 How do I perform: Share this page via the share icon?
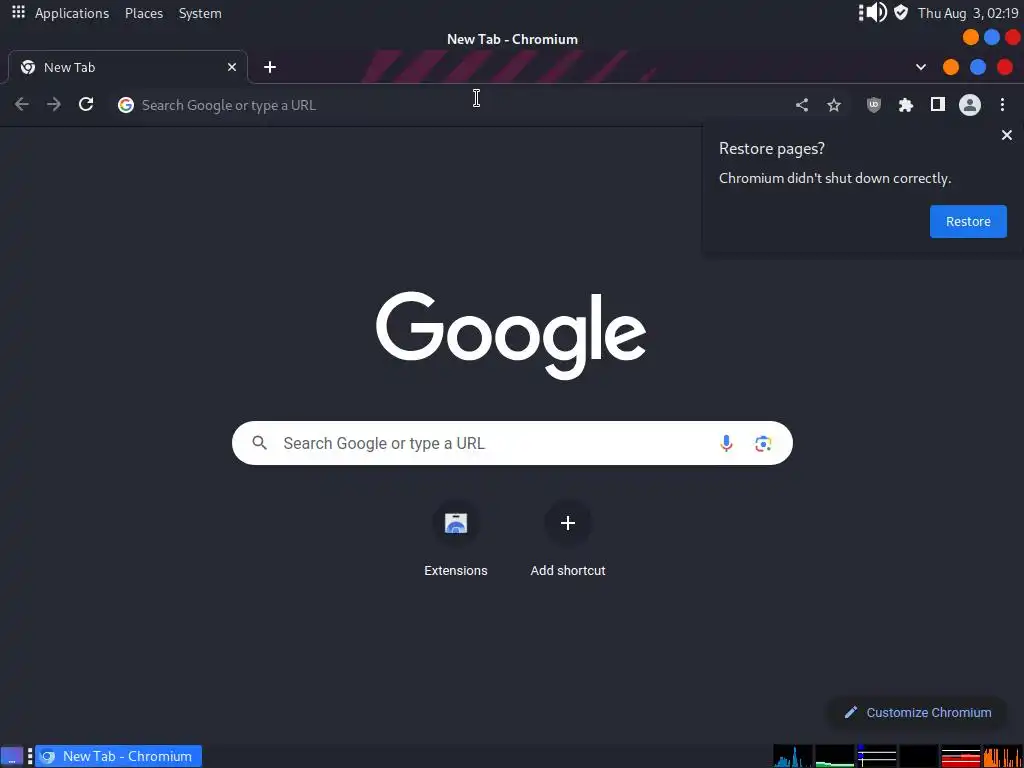802,104
